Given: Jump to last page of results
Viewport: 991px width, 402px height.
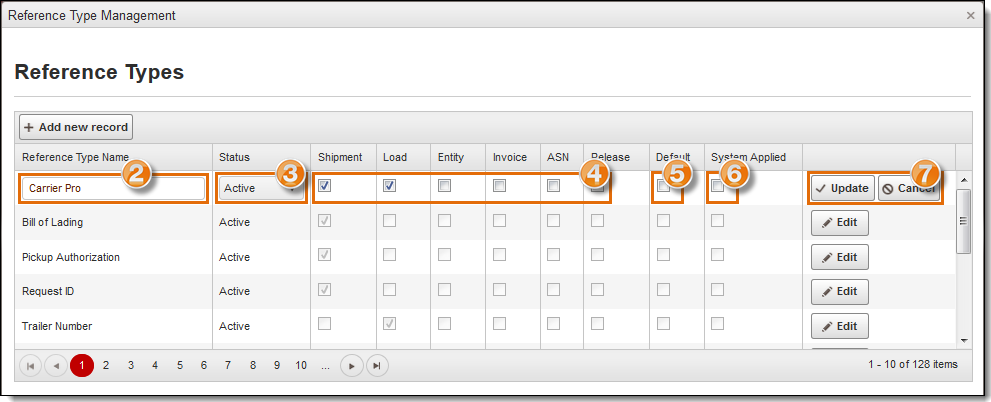Looking at the screenshot, I should coord(376,366).
